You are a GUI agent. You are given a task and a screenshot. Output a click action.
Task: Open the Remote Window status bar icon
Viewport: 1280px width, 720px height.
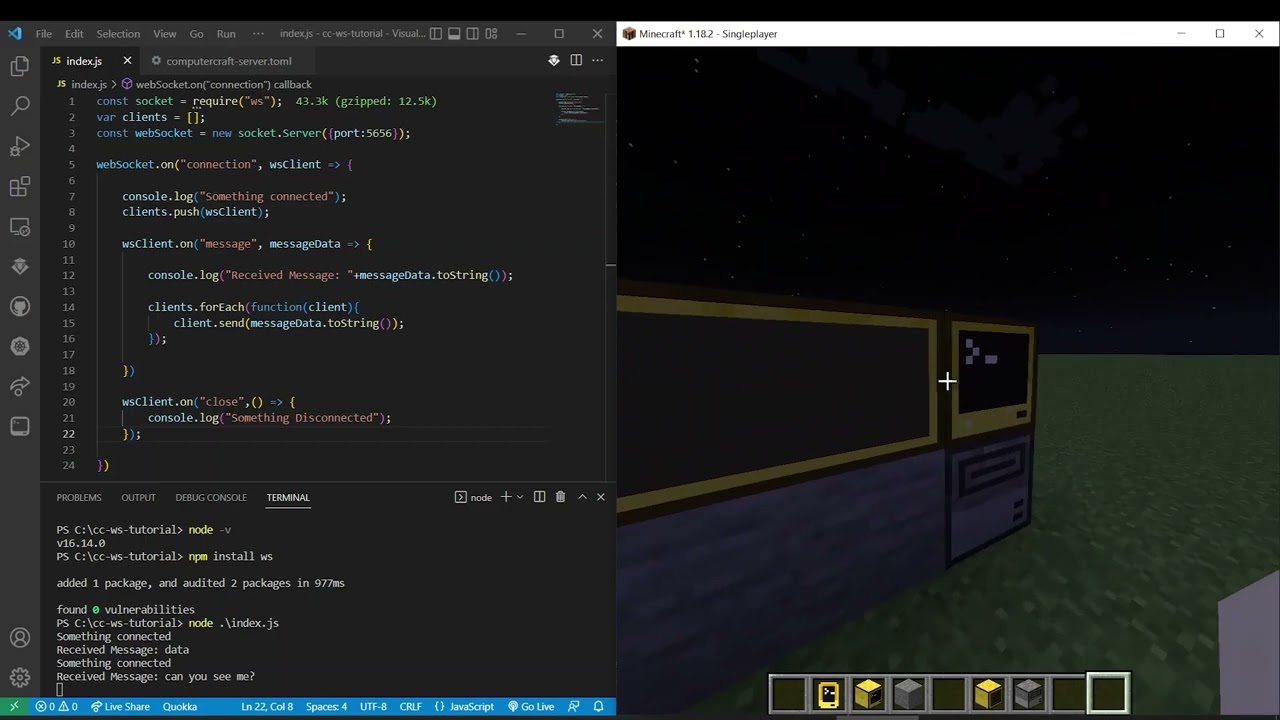(14, 706)
